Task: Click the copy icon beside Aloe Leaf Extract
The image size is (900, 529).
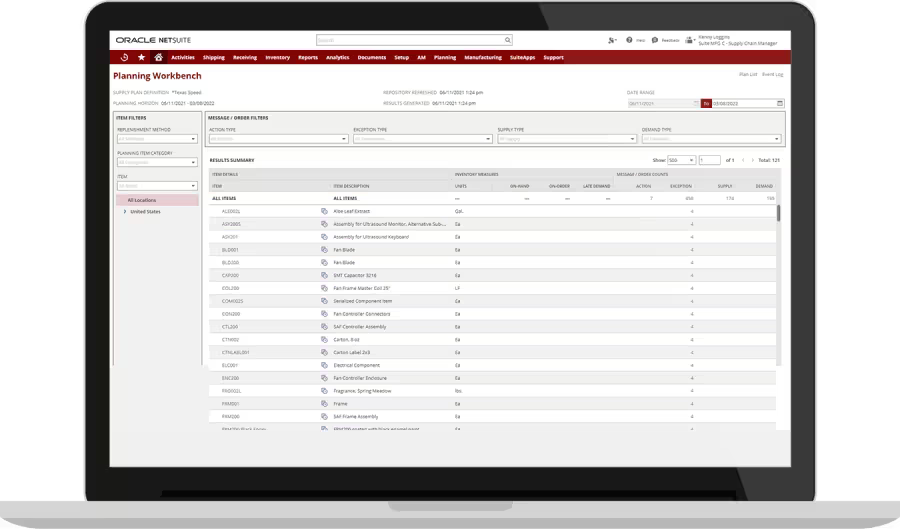Action: [x=324, y=212]
